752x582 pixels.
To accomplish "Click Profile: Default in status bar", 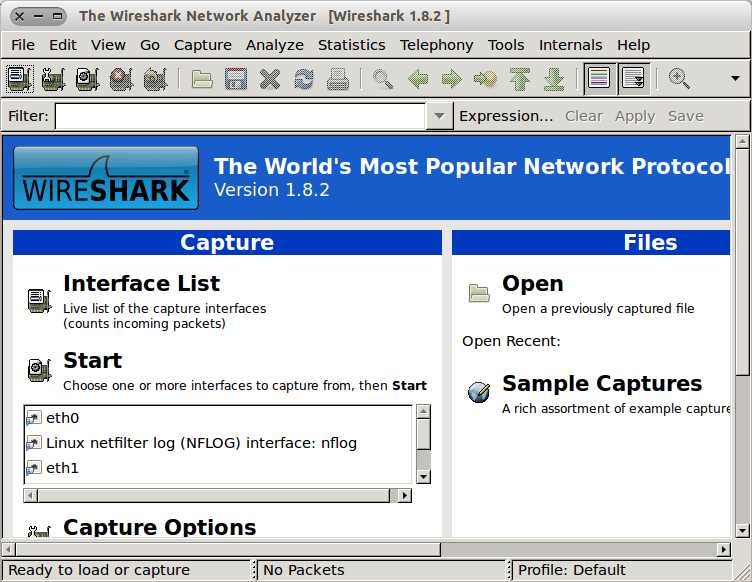I will pyautogui.click(x=571, y=570).
